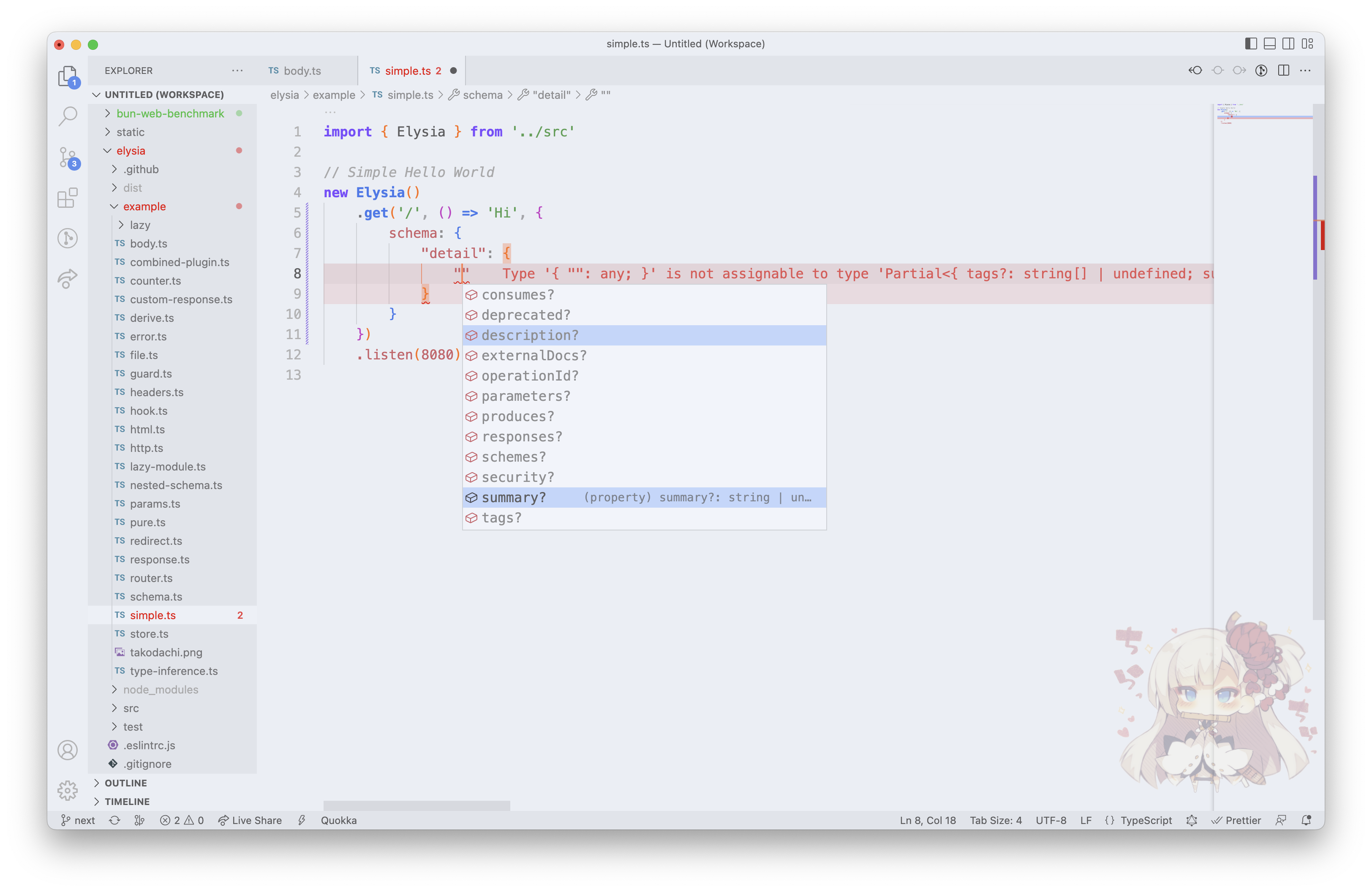Click TypeScript language mode

(x=1146, y=820)
